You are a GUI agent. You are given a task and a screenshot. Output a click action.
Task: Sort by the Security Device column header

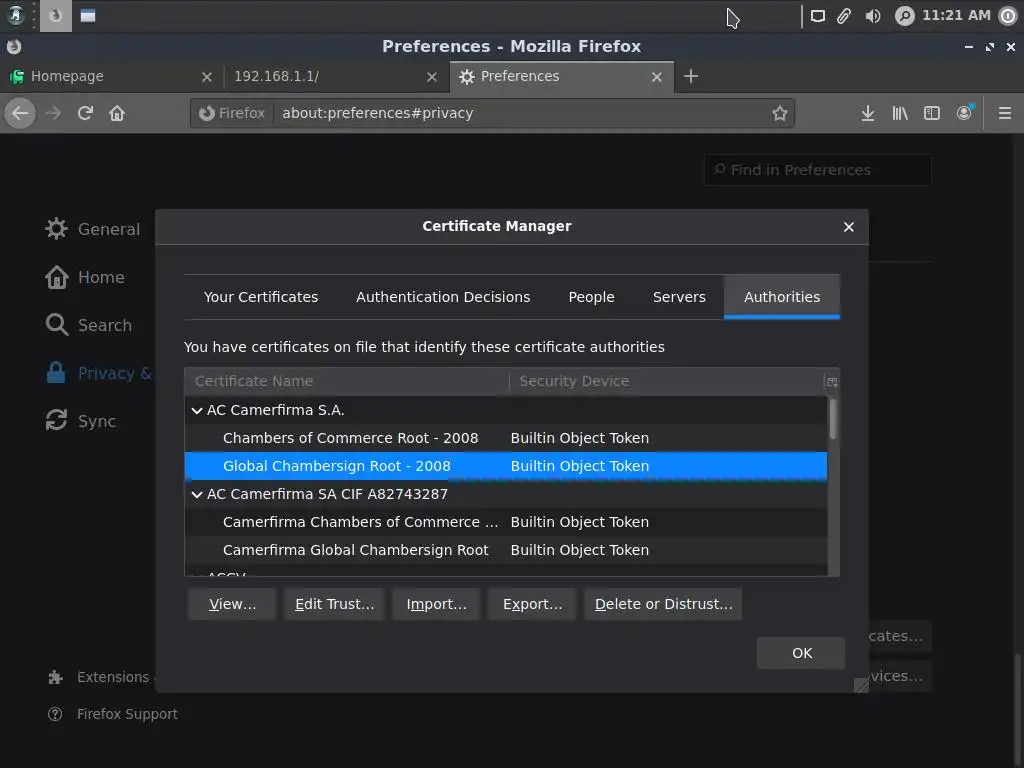666,381
